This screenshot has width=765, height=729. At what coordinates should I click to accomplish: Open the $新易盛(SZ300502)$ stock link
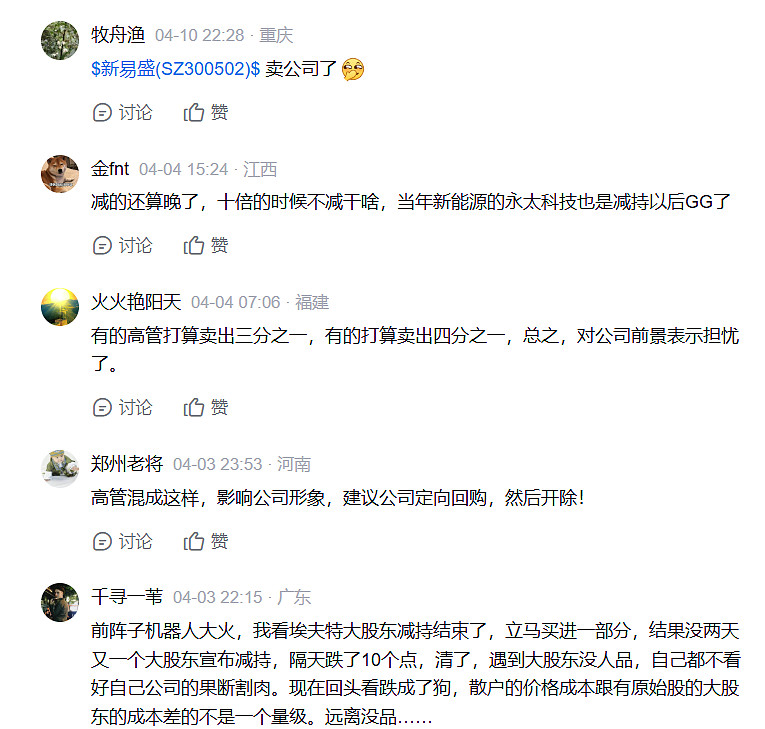175,69
